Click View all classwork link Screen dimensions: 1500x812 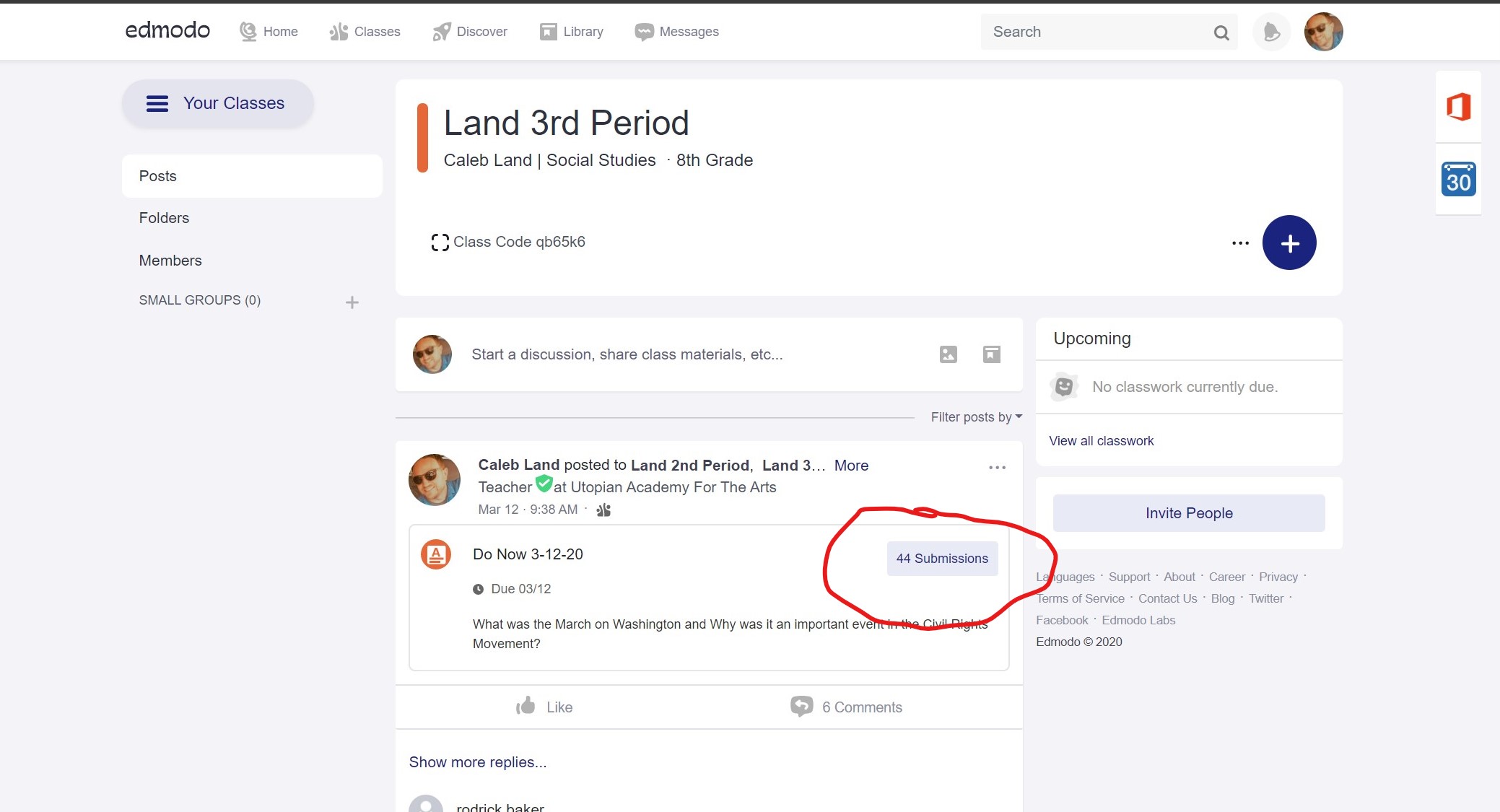click(x=1101, y=441)
